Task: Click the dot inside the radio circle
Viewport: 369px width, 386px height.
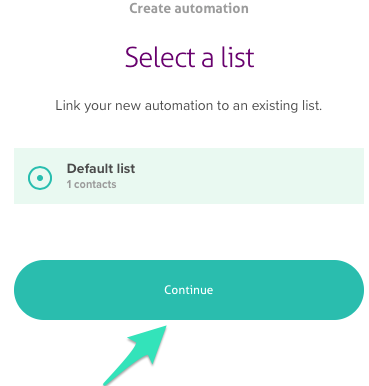Action: point(40,178)
